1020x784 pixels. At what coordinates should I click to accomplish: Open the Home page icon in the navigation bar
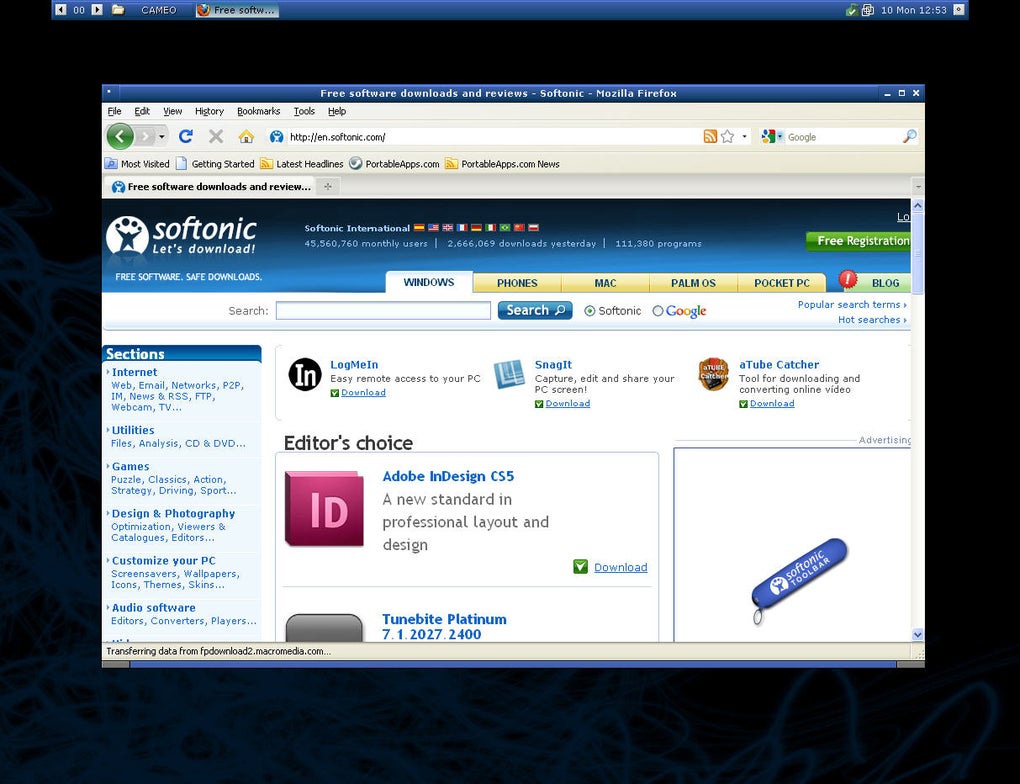point(246,137)
